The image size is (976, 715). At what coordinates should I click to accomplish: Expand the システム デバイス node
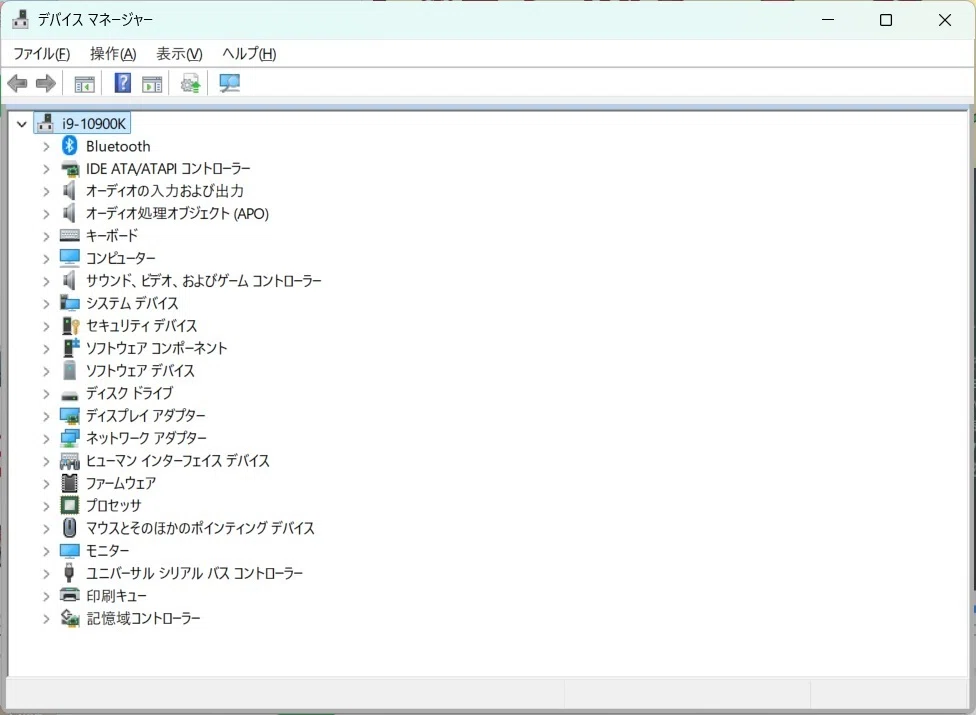(x=46, y=304)
